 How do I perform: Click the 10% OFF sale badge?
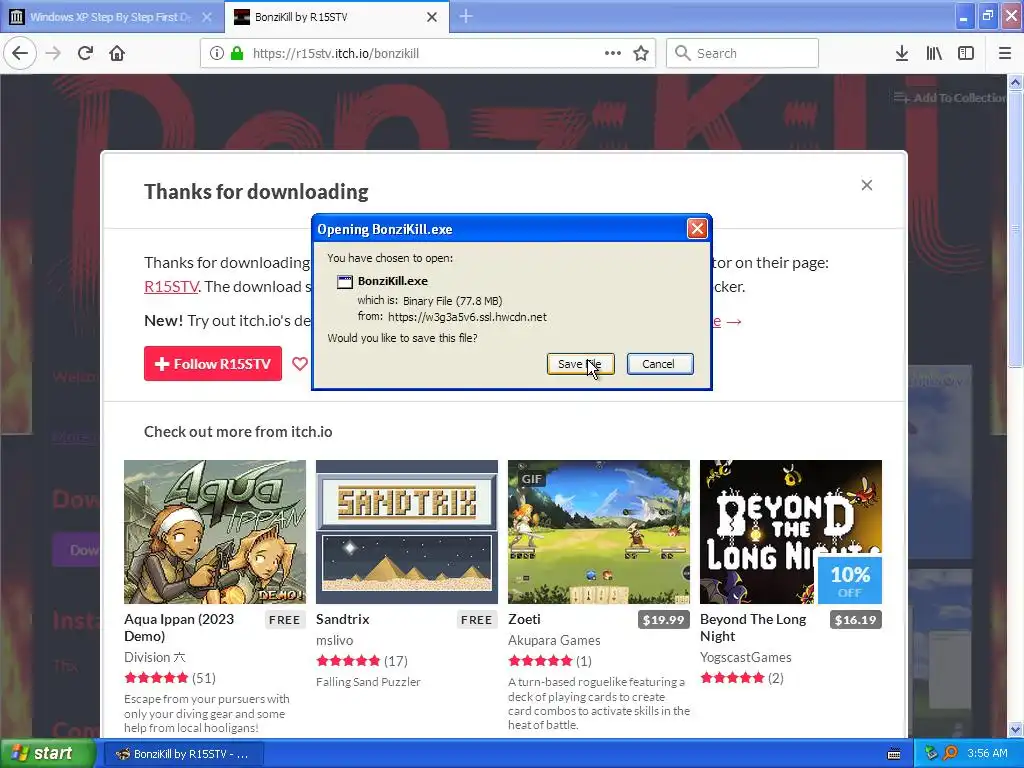[x=850, y=581]
